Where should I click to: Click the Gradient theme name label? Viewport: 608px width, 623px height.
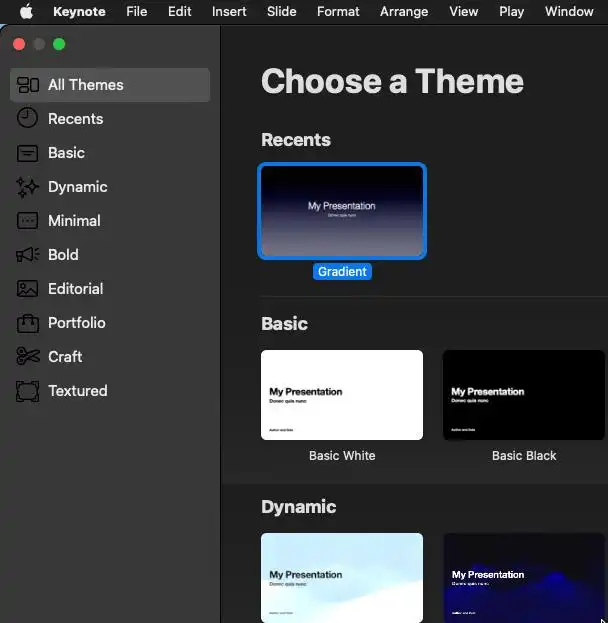(342, 271)
